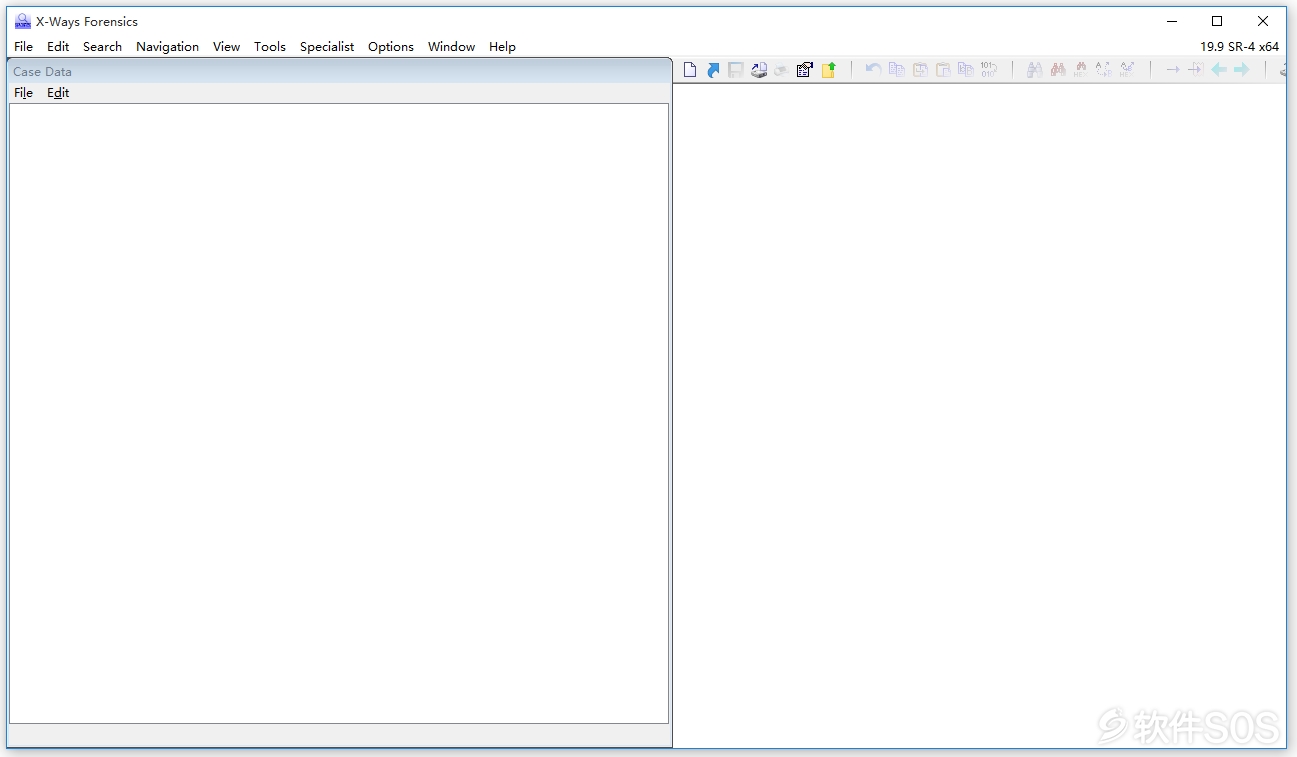Open the Tools menu
1297x757 pixels.
[x=270, y=46]
